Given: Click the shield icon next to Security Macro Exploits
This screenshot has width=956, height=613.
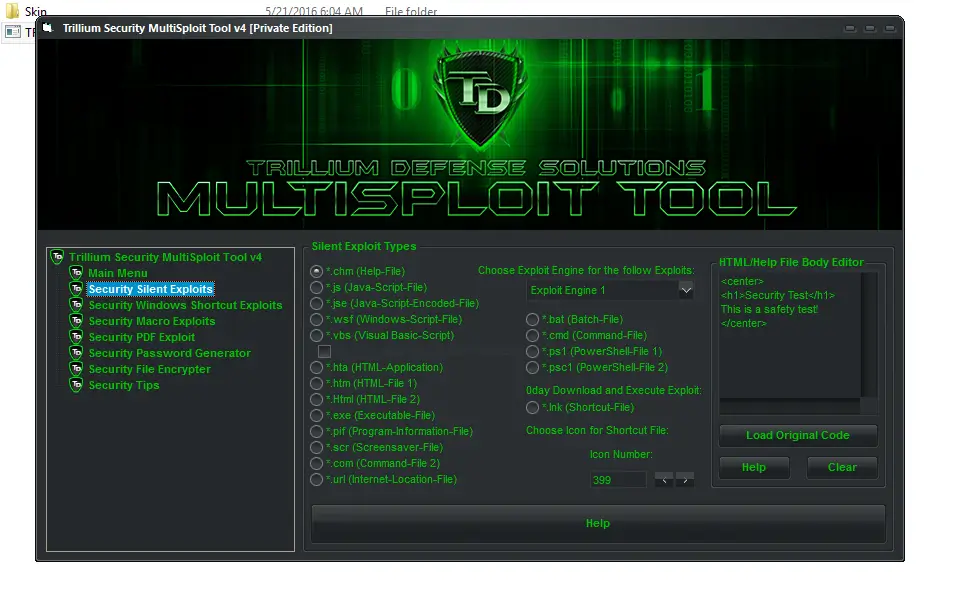Looking at the screenshot, I should [x=76, y=321].
